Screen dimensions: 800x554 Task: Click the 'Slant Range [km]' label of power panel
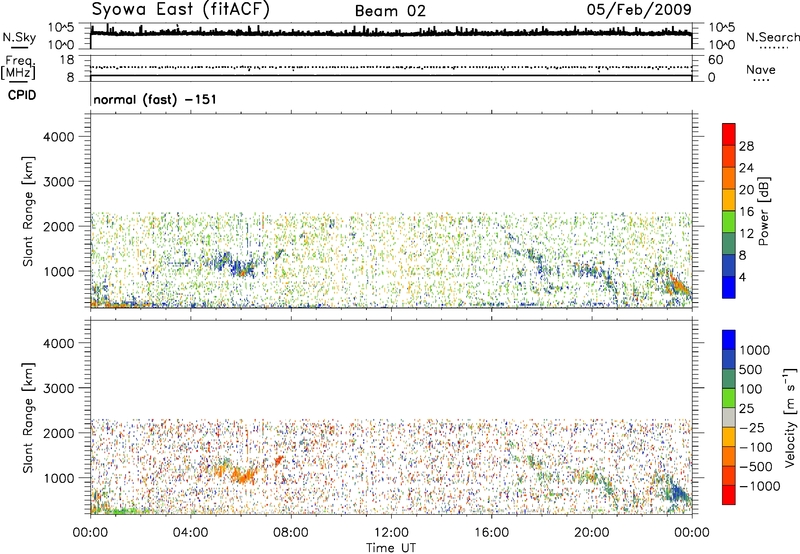[28, 211]
